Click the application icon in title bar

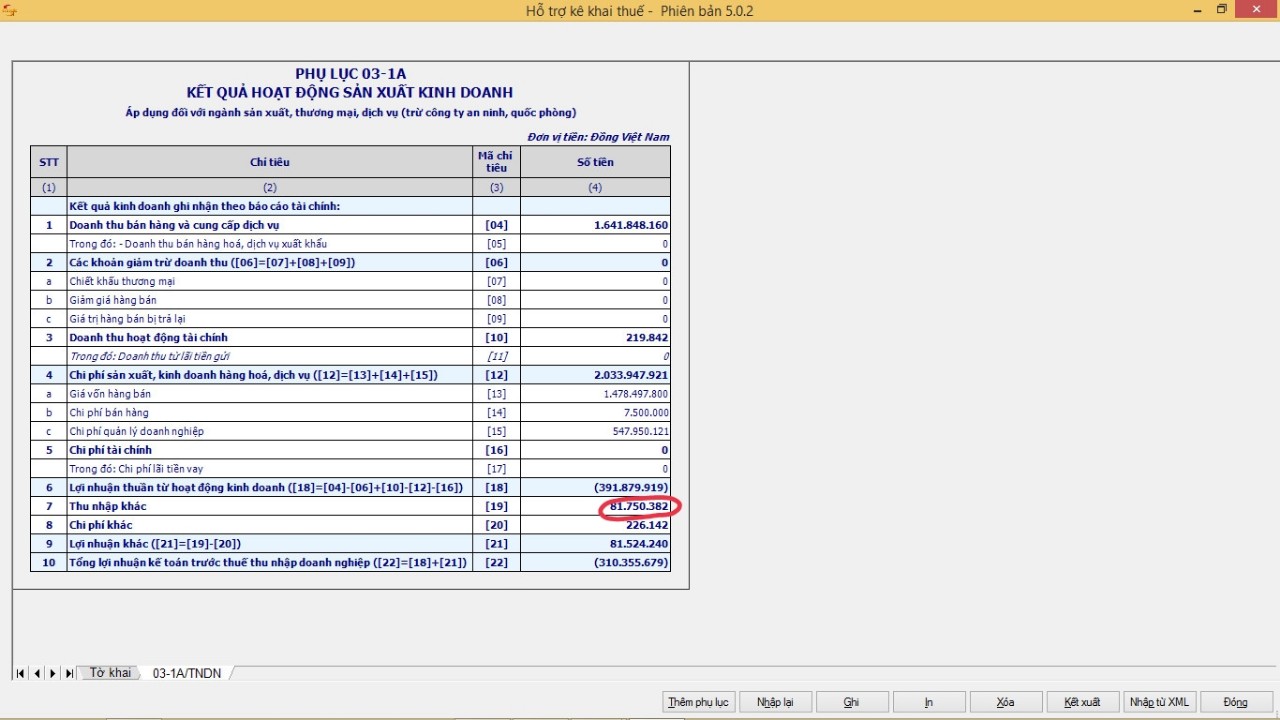11,10
